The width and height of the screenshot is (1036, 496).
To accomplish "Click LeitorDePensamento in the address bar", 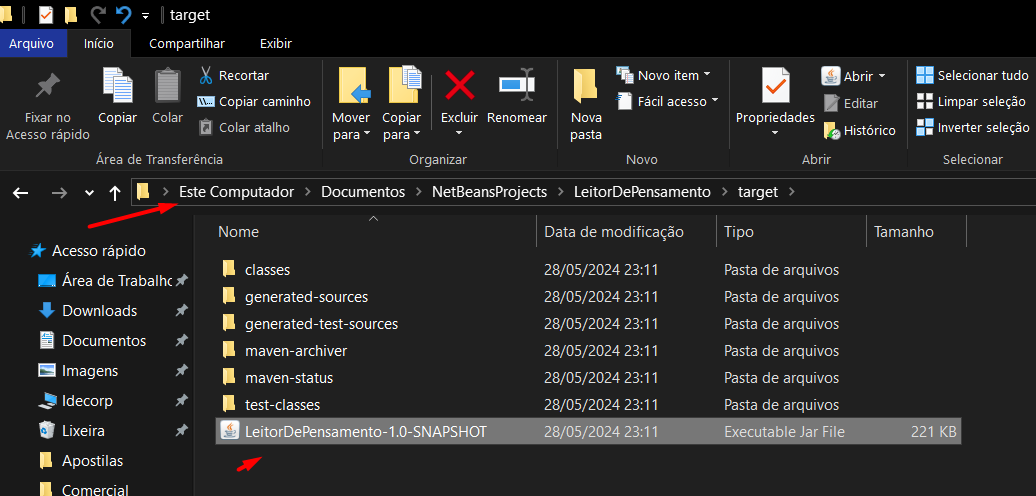I will click(642, 192).
